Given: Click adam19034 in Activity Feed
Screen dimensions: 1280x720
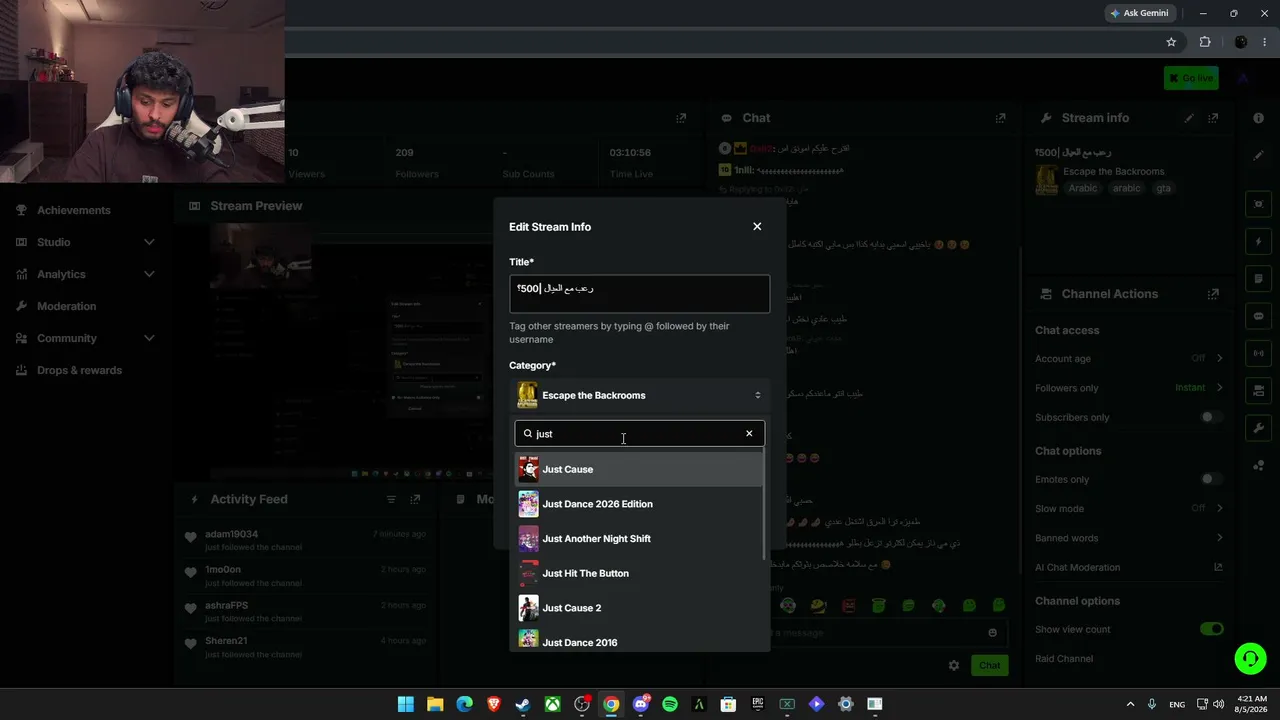Looking at the screenshot, I should click(231, 534).
